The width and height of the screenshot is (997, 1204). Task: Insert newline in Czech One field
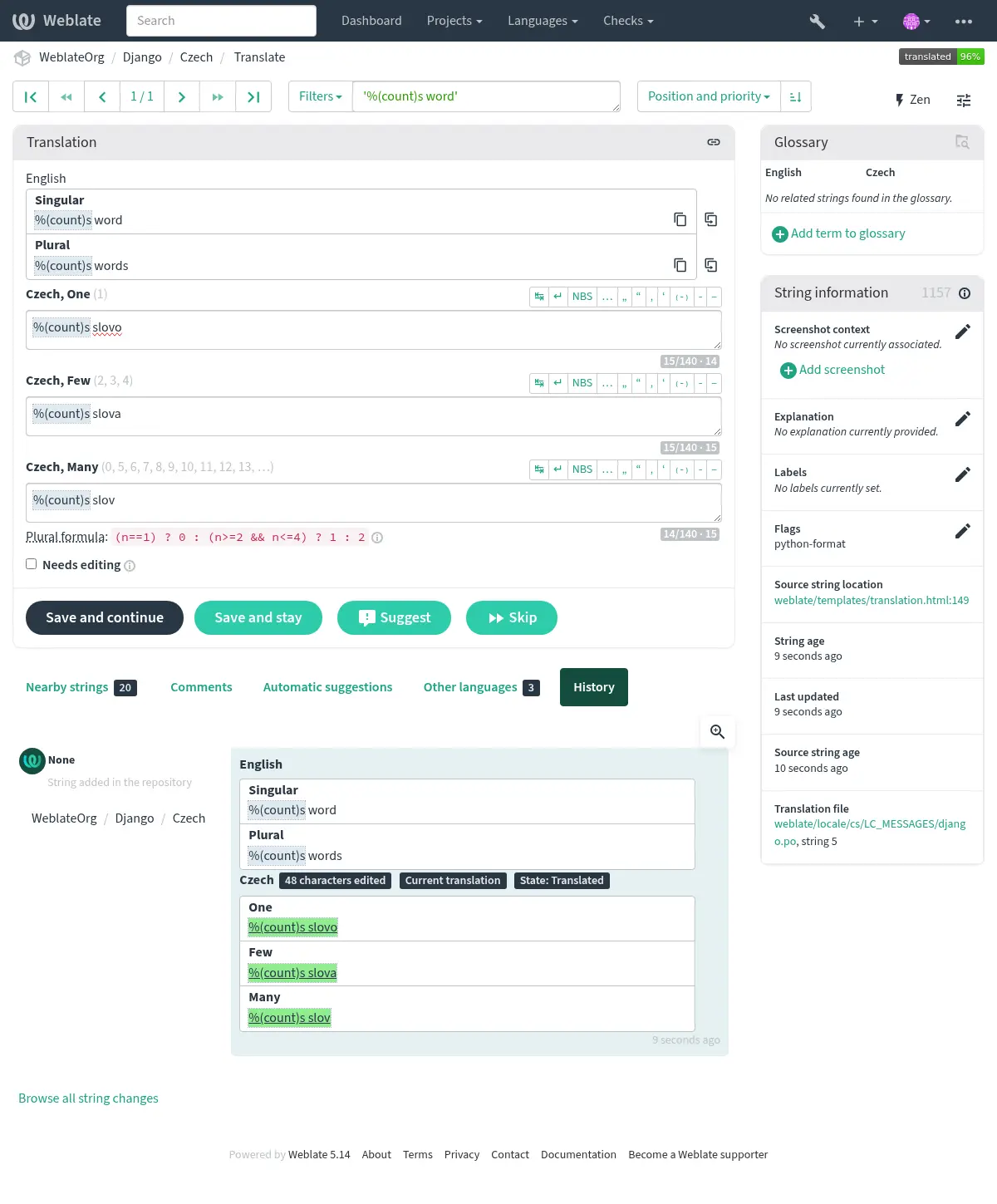tap(558, 297)
